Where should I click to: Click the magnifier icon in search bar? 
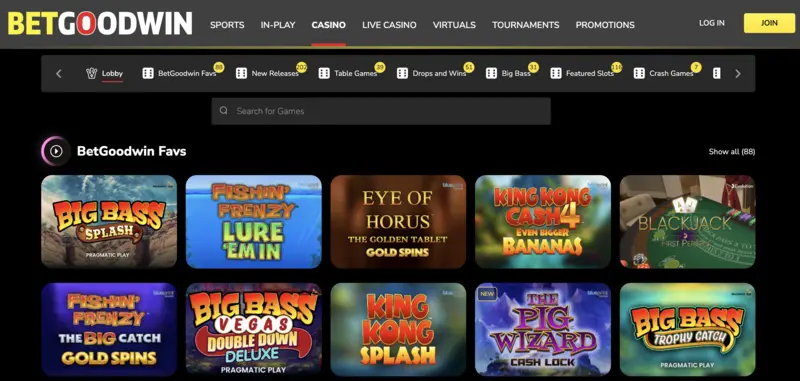tap(223, 111)
